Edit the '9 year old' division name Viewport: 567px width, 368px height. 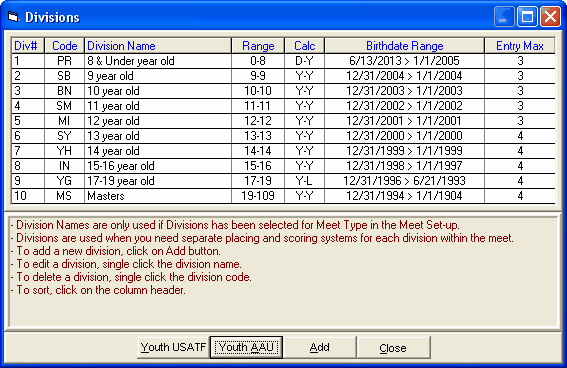(x=158, y=76)
